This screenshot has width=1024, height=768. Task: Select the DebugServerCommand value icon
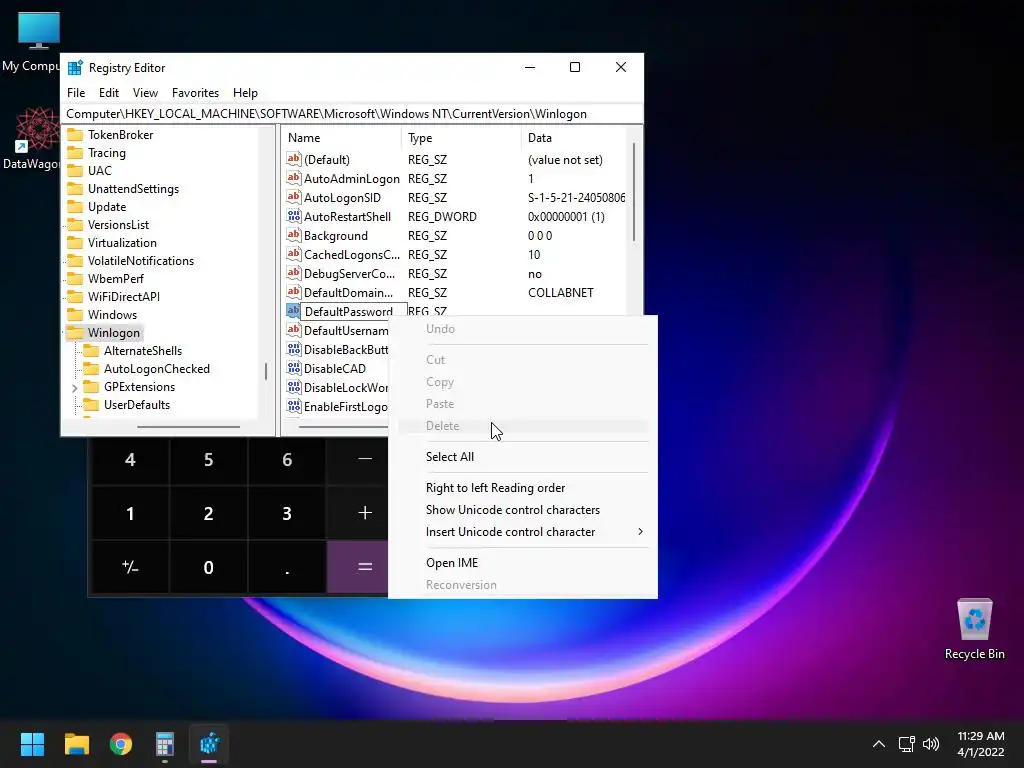pyautogui.click(x=294, y=272)
